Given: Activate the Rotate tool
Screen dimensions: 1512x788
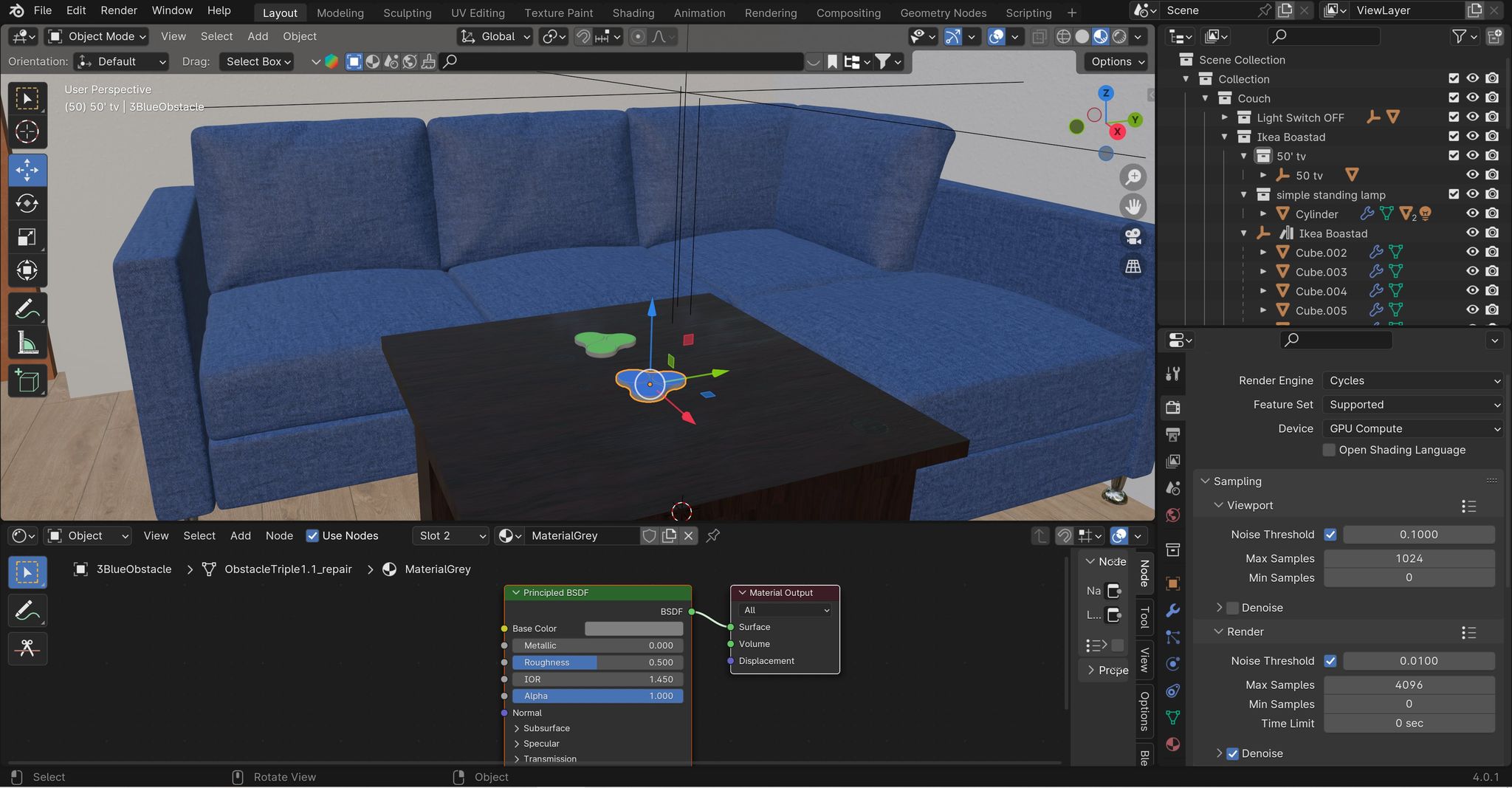Looking at the screenshot, I should pos(27,203).
